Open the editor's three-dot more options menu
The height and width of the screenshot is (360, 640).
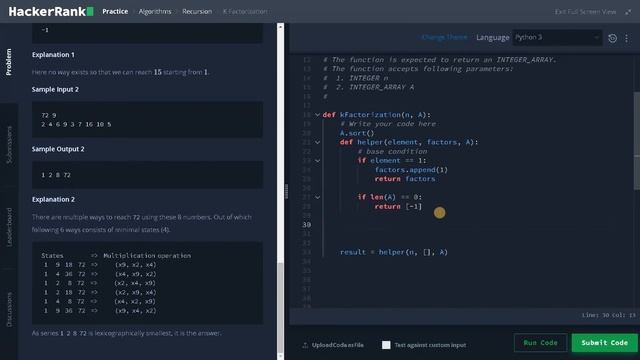click(627, 38)
